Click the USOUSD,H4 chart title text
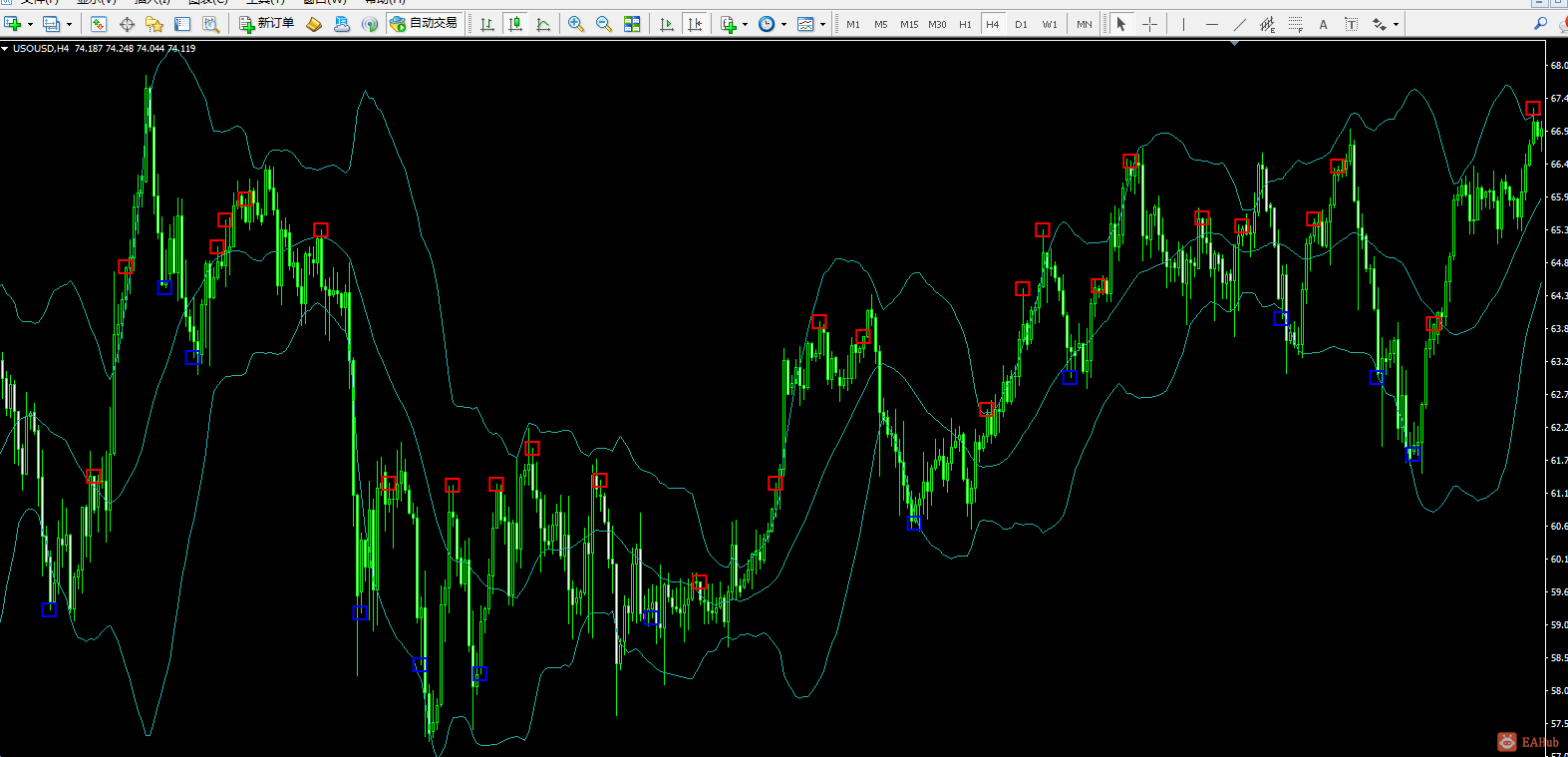 41,48
